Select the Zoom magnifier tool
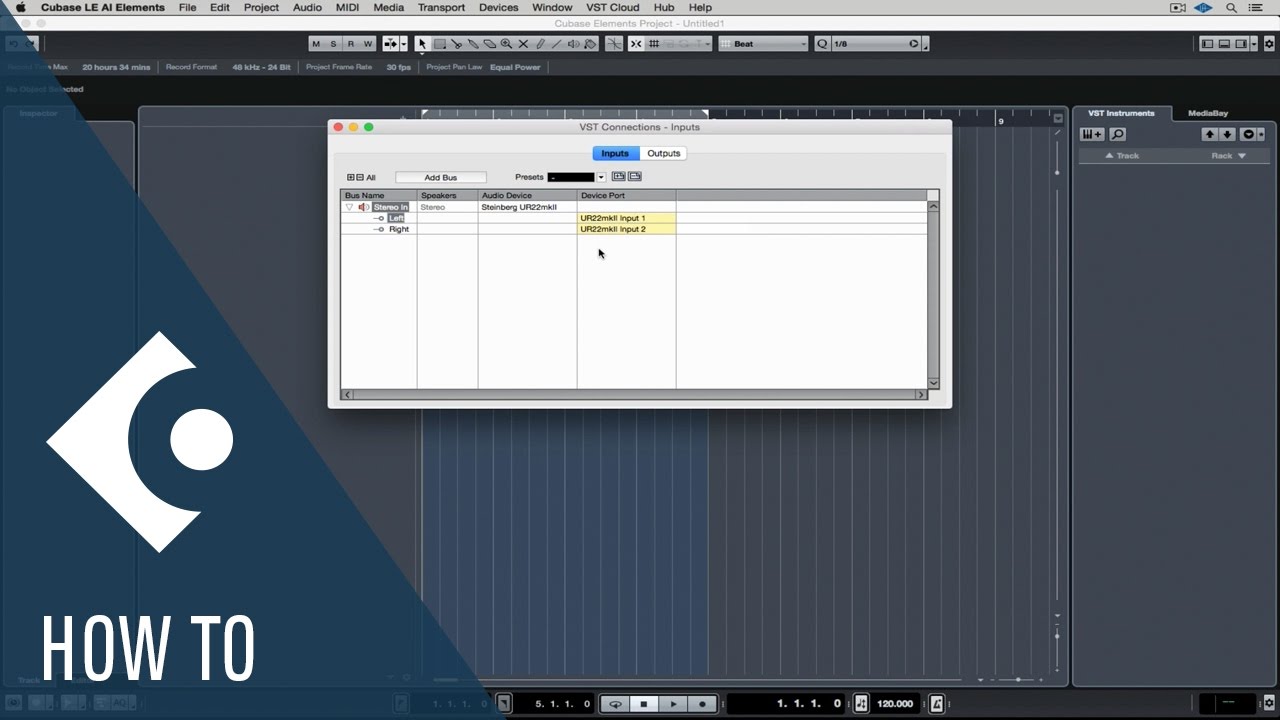The height and width of the screenshot is (720, 1280). pos(506,44)
